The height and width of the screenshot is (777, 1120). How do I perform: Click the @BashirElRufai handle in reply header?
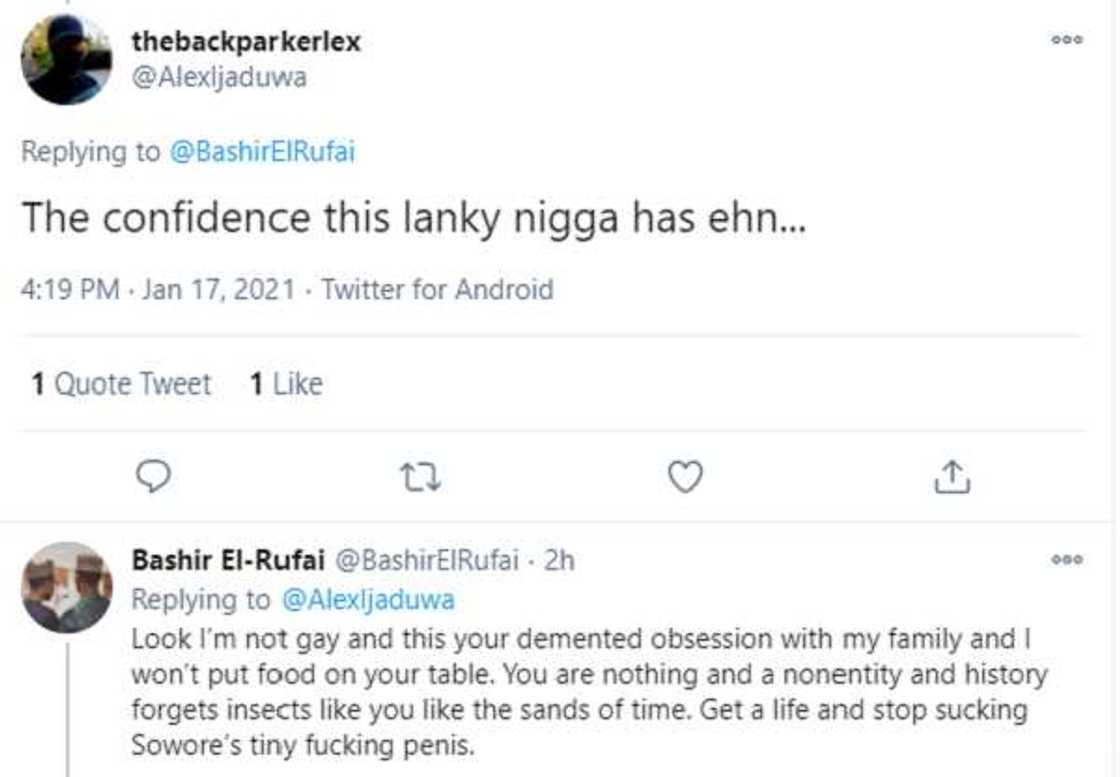pos(427,561)
